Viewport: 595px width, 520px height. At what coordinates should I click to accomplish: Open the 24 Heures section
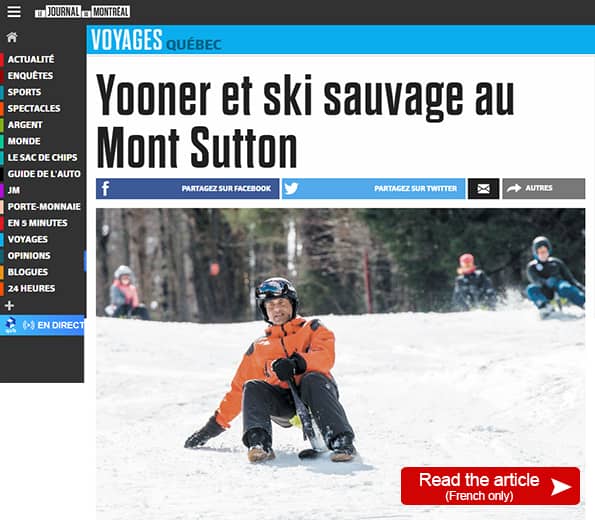coord(31,288)
